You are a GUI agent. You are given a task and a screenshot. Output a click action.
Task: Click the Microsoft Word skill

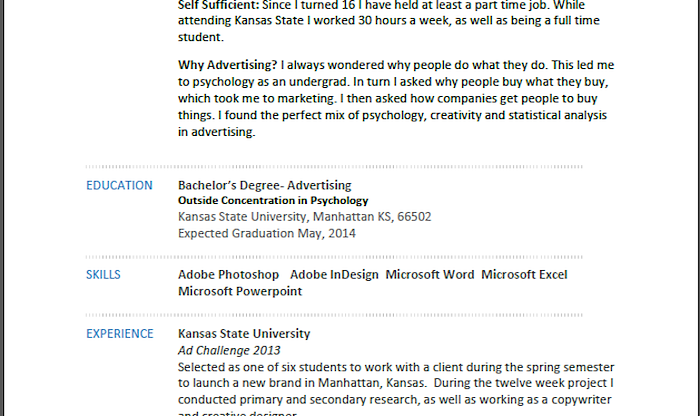(429, 275)
